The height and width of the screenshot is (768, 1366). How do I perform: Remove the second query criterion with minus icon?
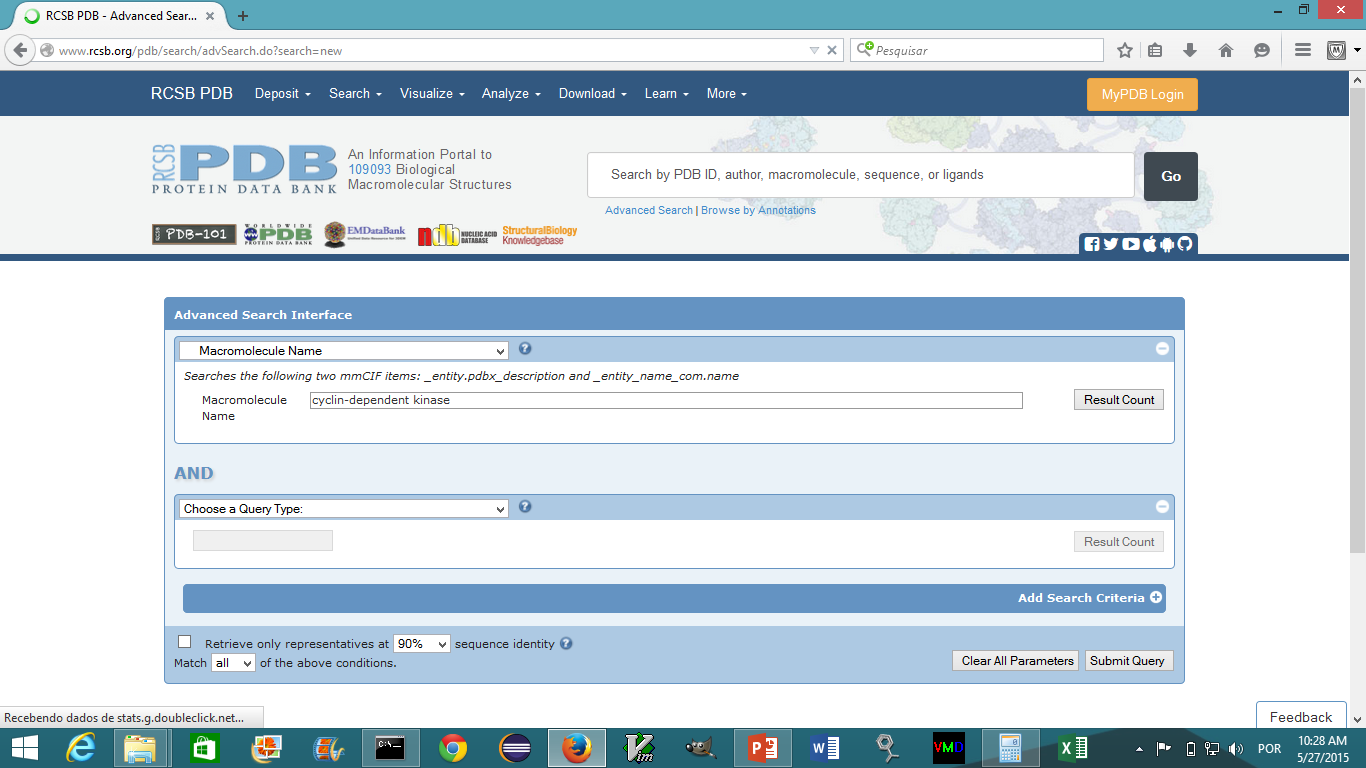[x=1162, y=507]
